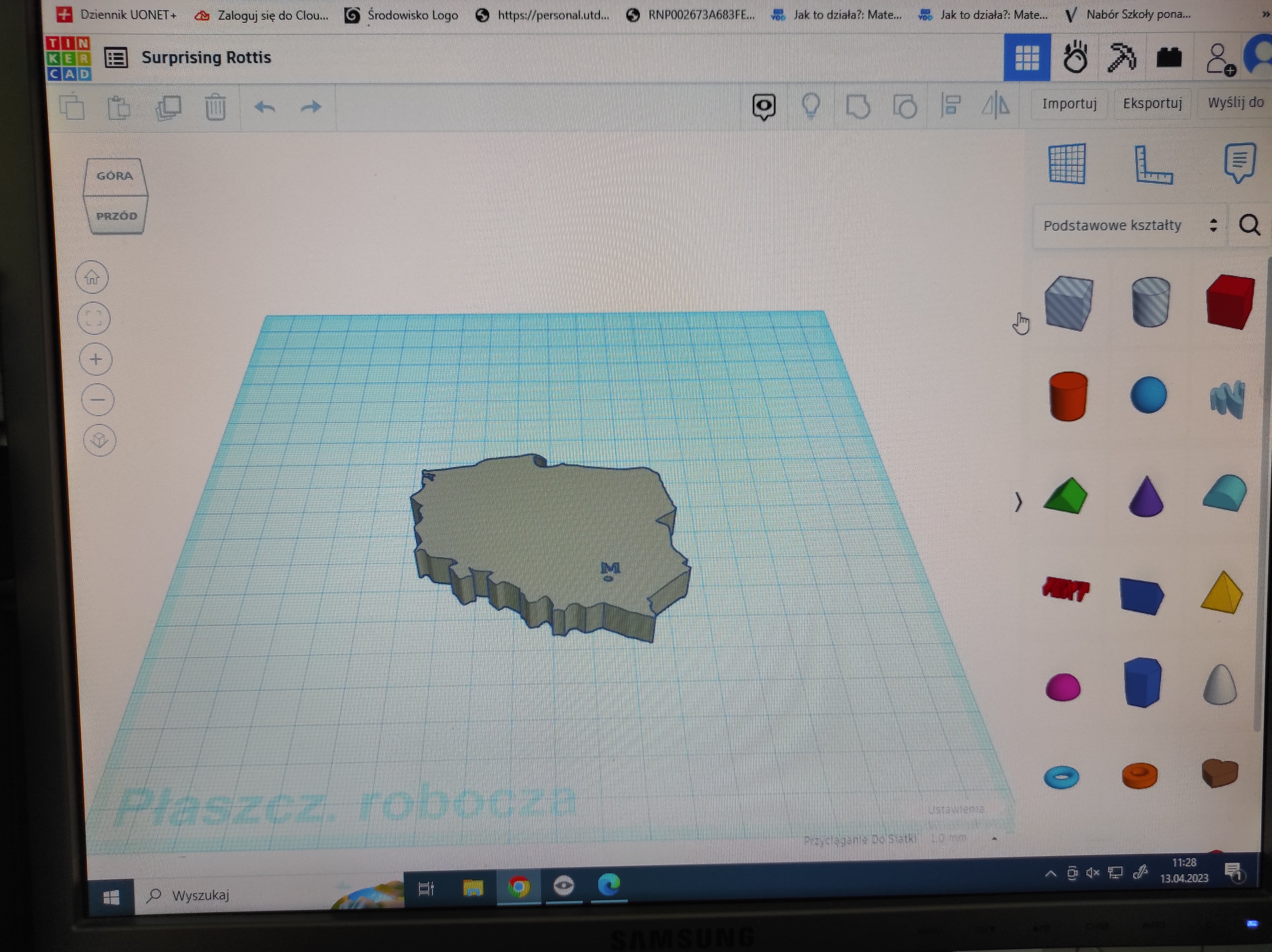Open the designs list icon beside title
The width and height of the screenshot is (1272, 952).
pyautogui.click(x=116, y=58)
